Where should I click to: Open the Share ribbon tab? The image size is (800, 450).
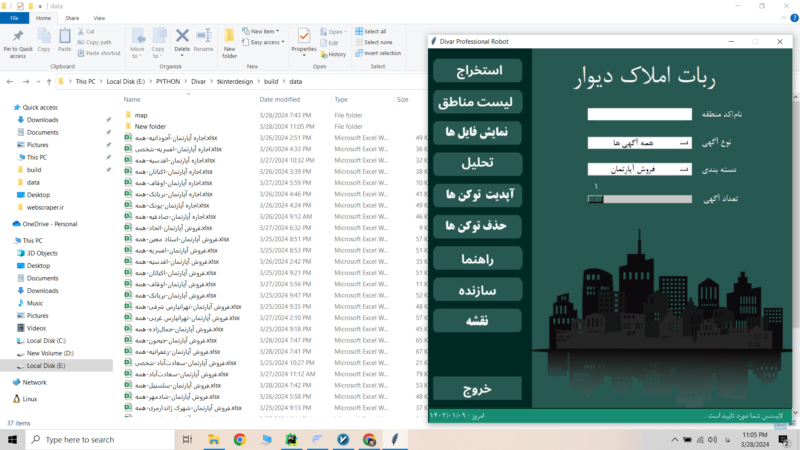coord(72,18)
